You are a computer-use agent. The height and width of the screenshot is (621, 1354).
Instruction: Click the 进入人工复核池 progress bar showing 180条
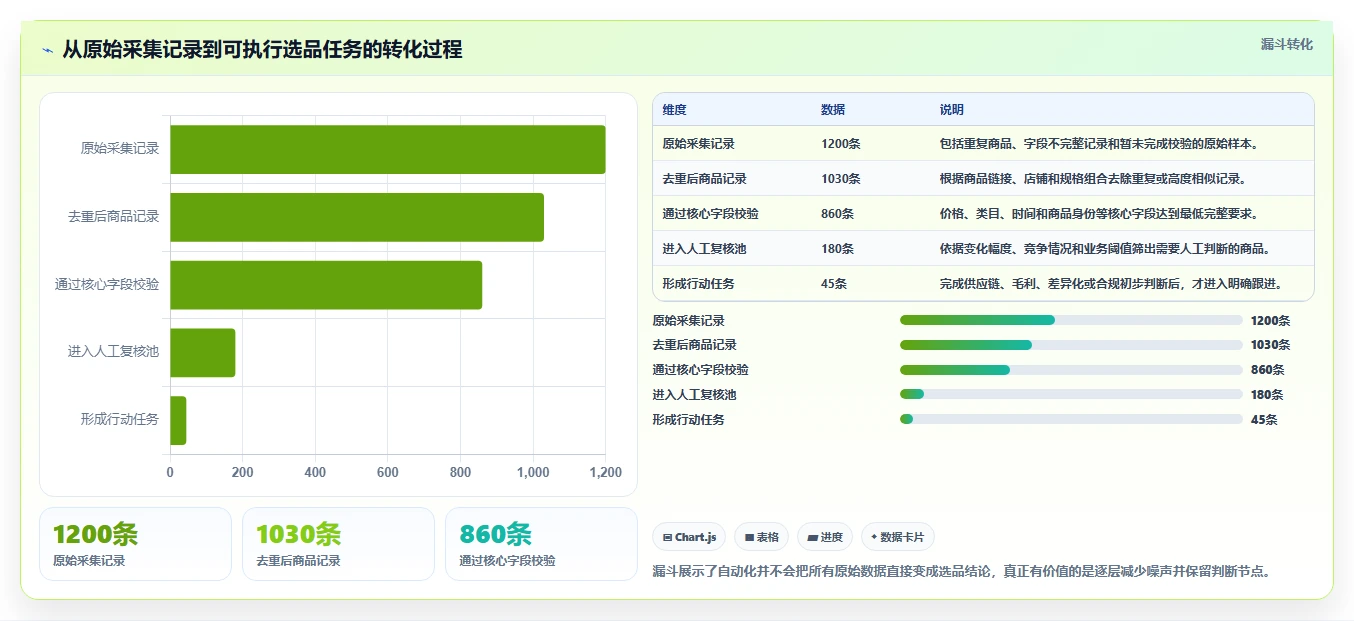tap(1071, 395)
